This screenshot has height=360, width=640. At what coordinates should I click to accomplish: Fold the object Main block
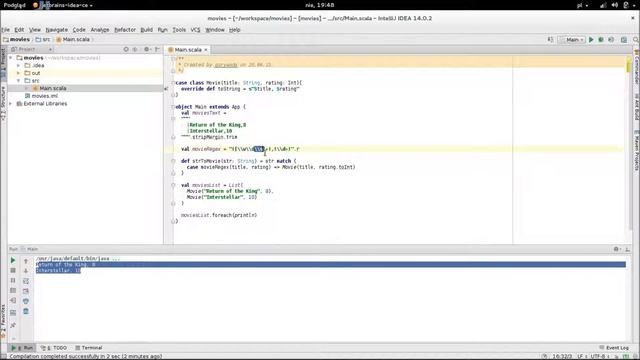[173, 107]
